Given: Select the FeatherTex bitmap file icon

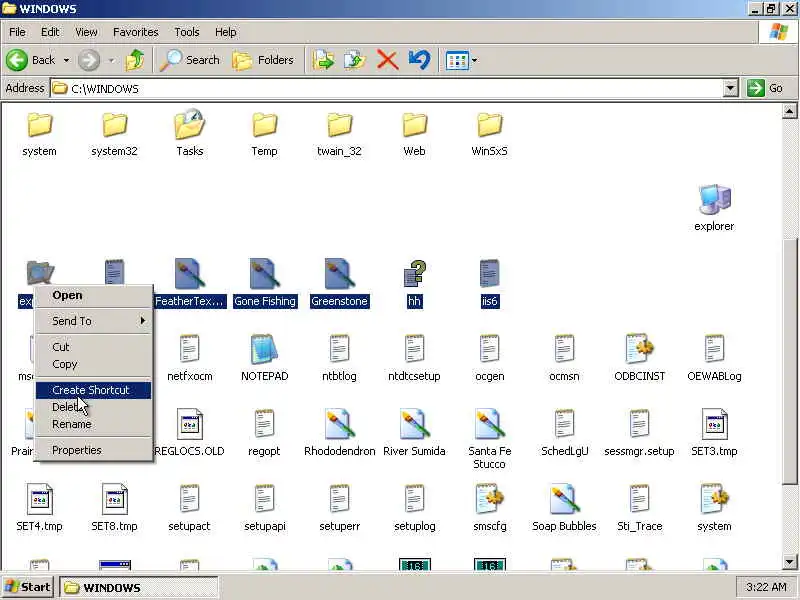Looking at the screenshot, I should point(189,274).
